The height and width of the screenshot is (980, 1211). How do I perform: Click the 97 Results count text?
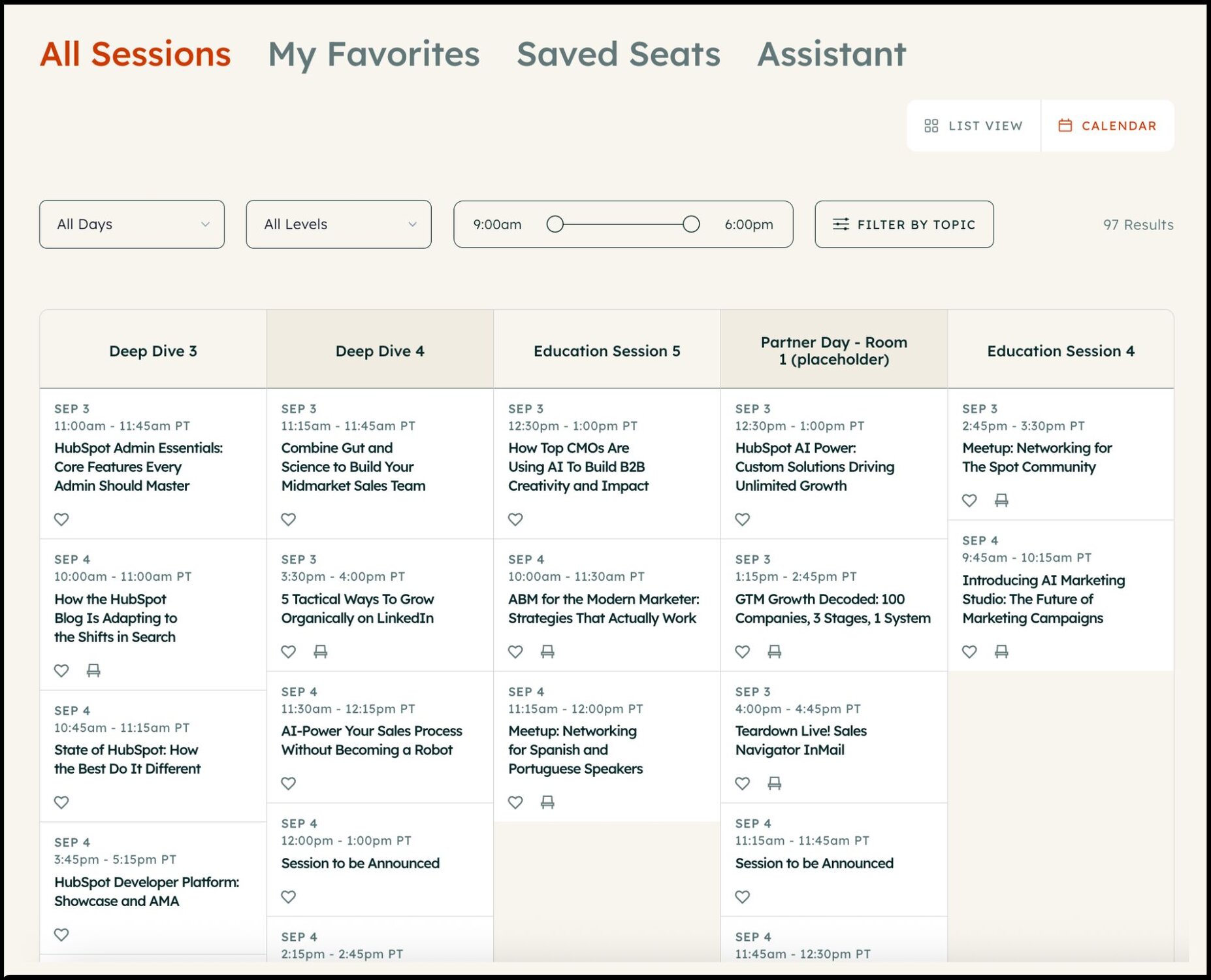pos(1138,225)
